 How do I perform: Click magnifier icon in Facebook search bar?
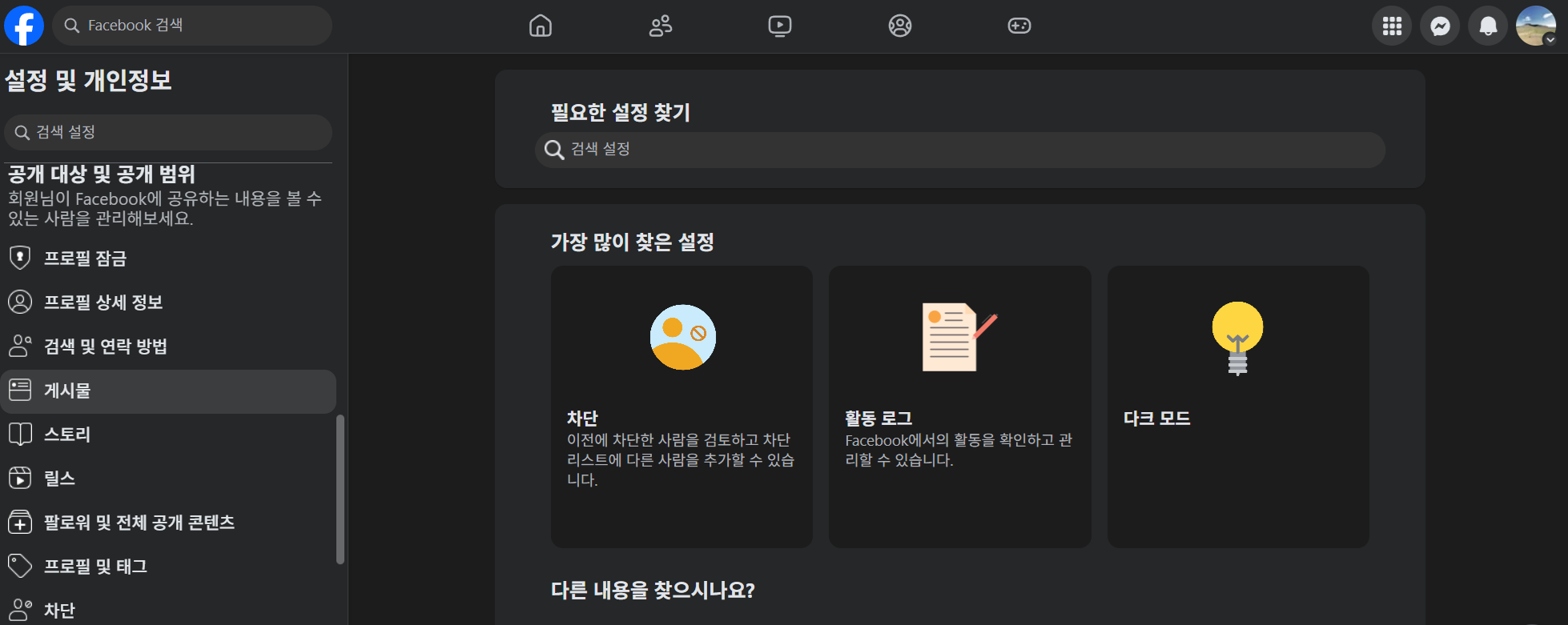(x=71, y=26)
